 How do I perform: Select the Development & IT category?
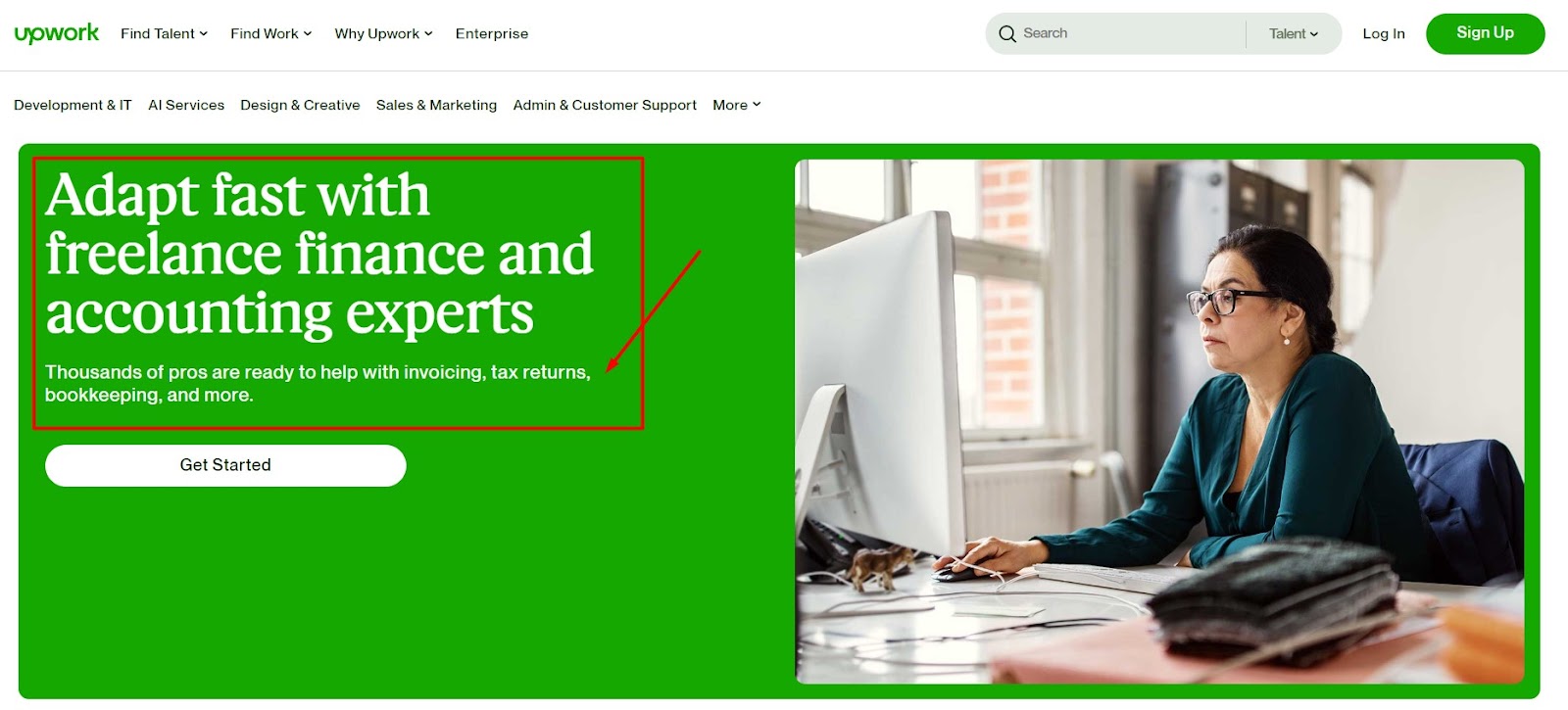[73, 105]
